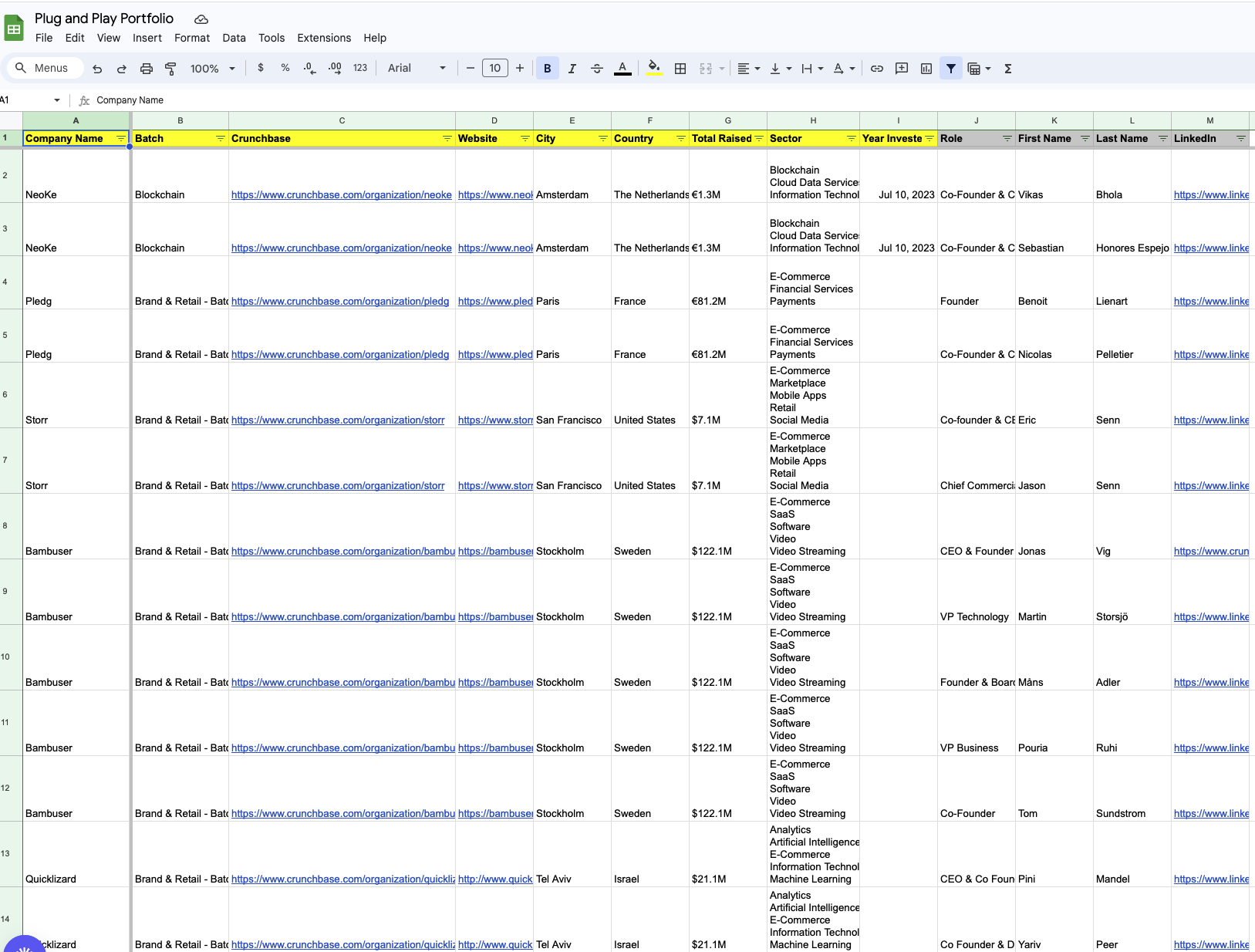Search the Menus box
The width and height of the screenshot is (1255, 952).
[45, 68]
